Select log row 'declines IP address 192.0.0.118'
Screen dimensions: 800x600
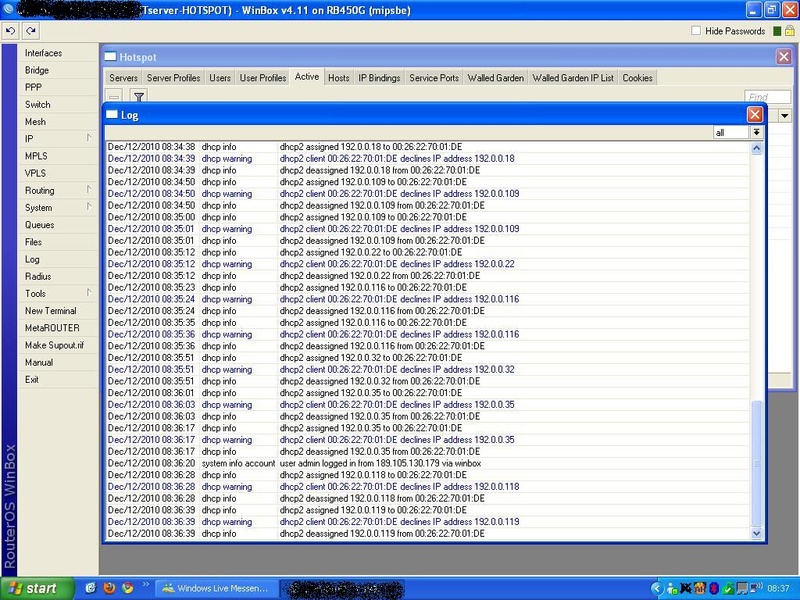click(x=428, y=487)
